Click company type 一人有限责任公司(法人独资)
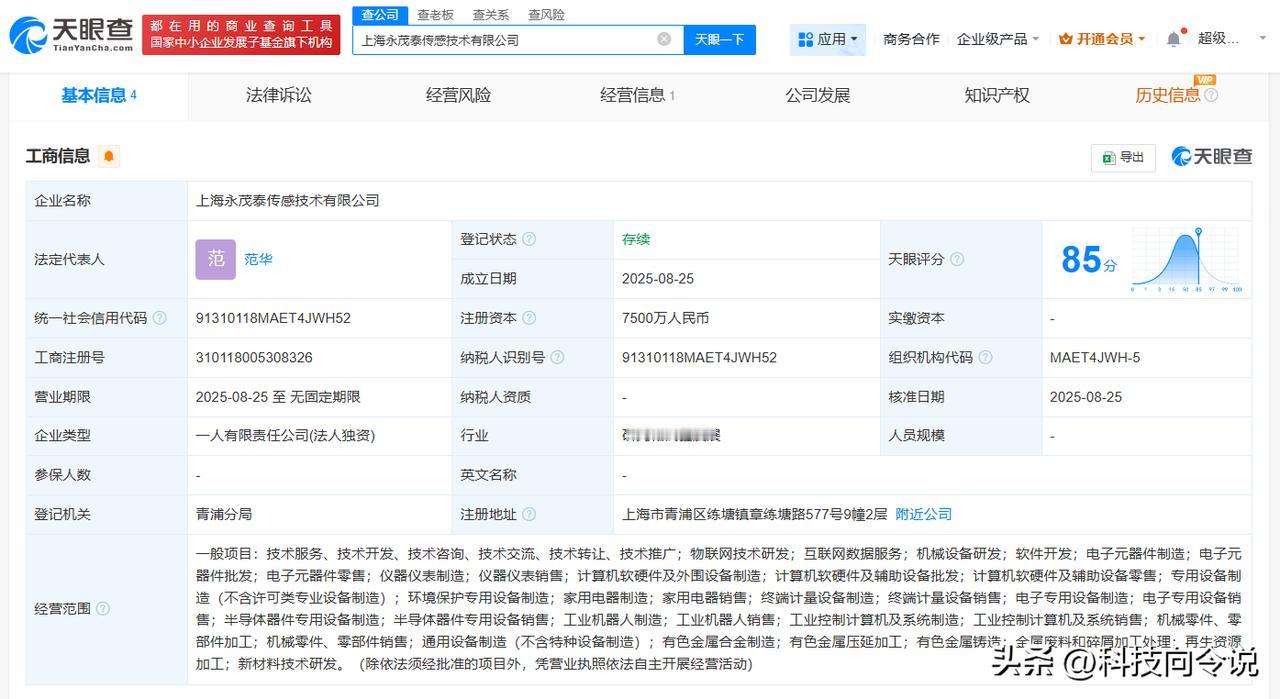 pos(286,435)
